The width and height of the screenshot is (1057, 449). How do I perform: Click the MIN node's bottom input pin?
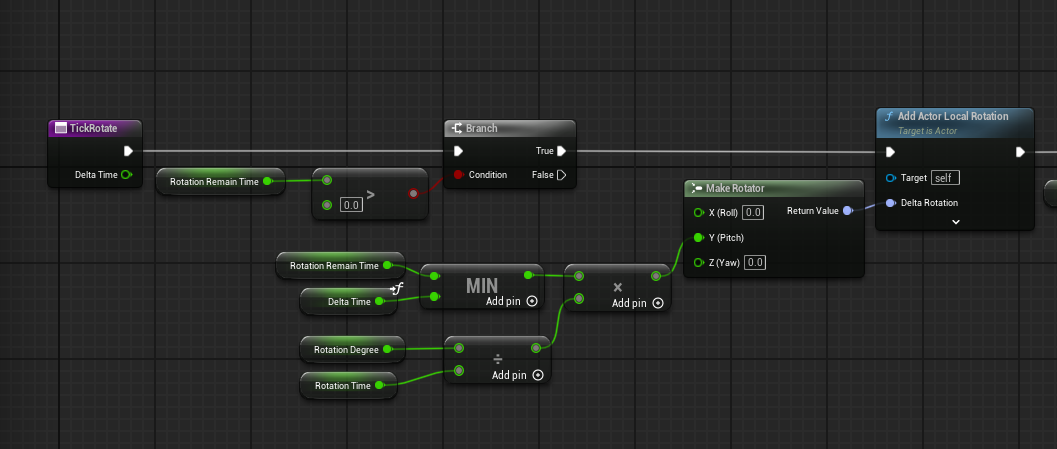pyautogui.click(x=435, y=297)
